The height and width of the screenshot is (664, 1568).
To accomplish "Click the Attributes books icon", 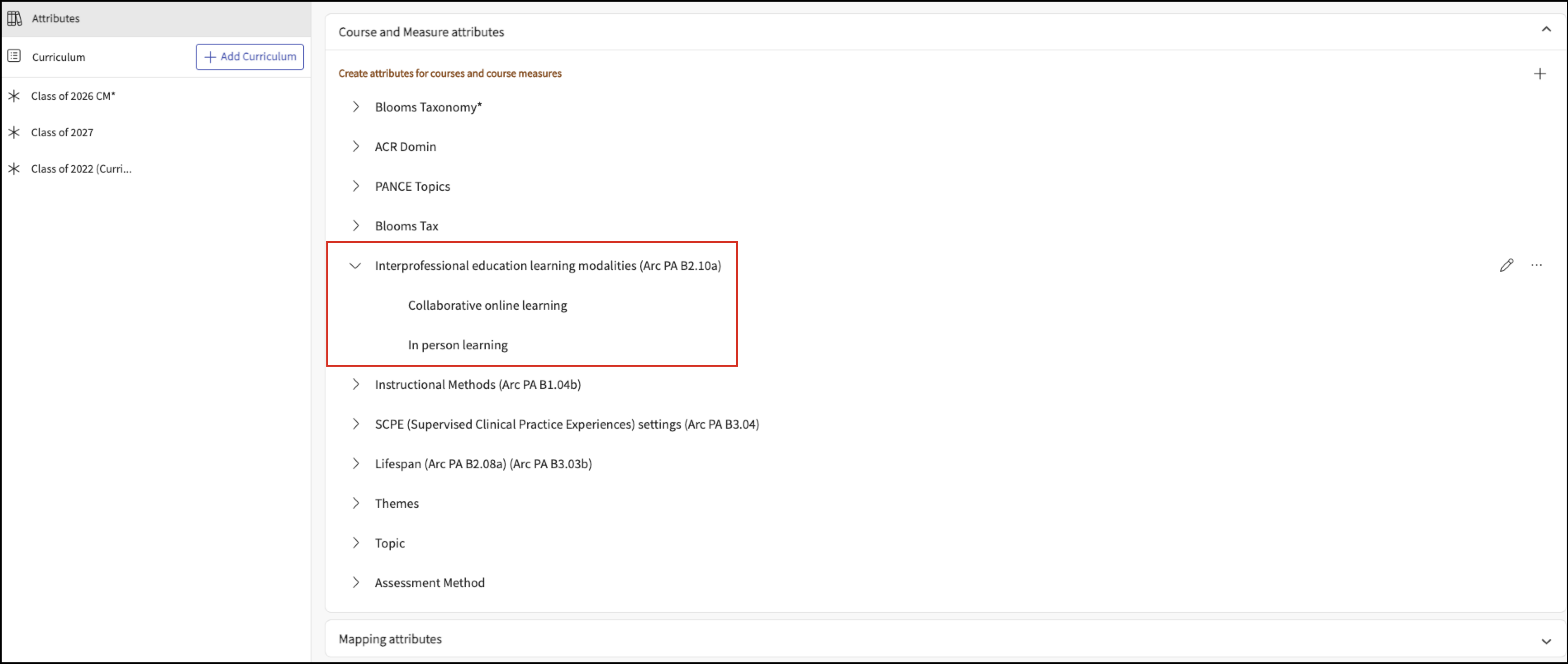I will pyautogui.click(x=14, y=18).
